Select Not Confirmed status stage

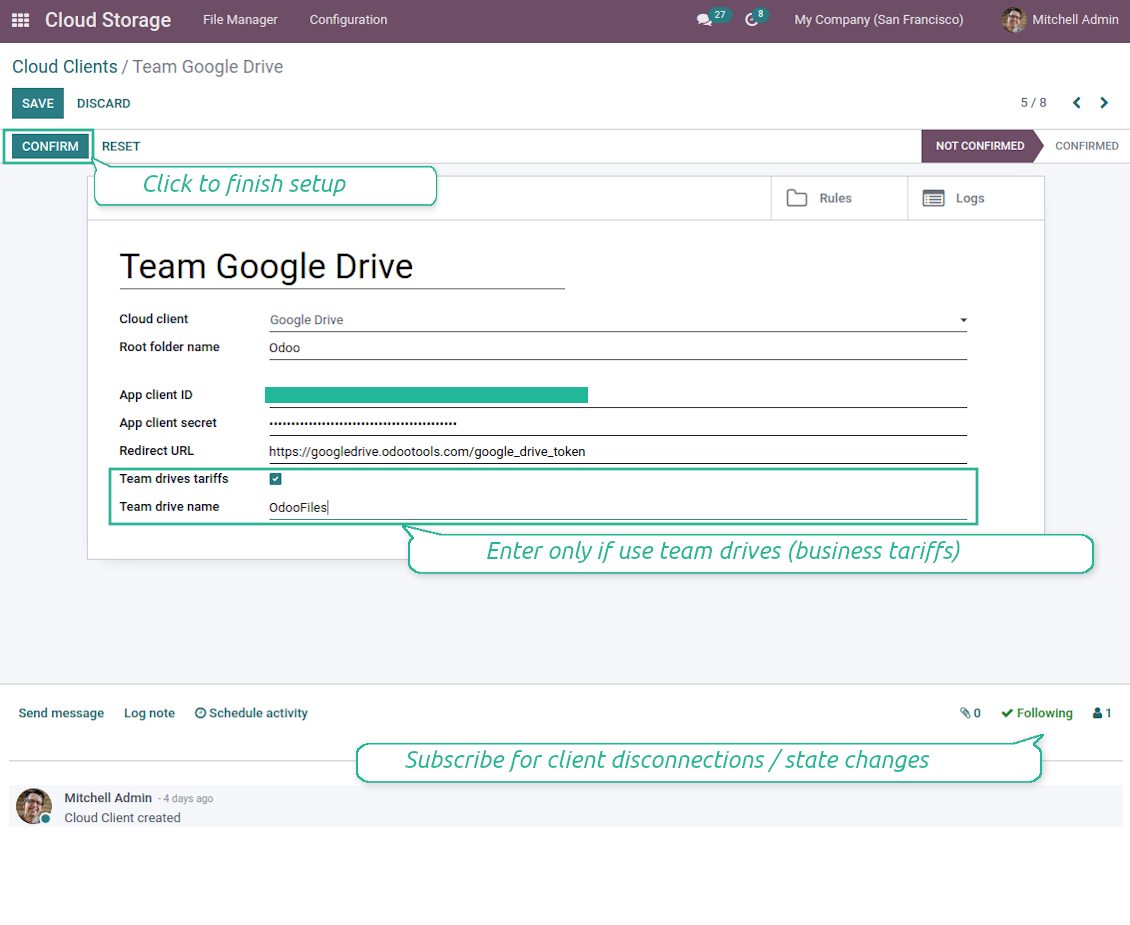tap(979, 146)
